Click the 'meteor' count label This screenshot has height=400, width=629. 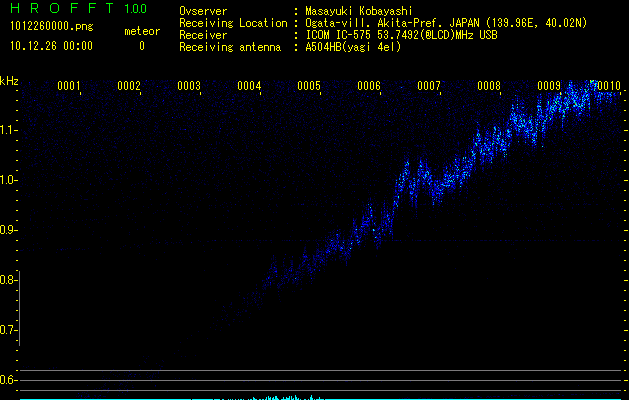tap(142, 31)
